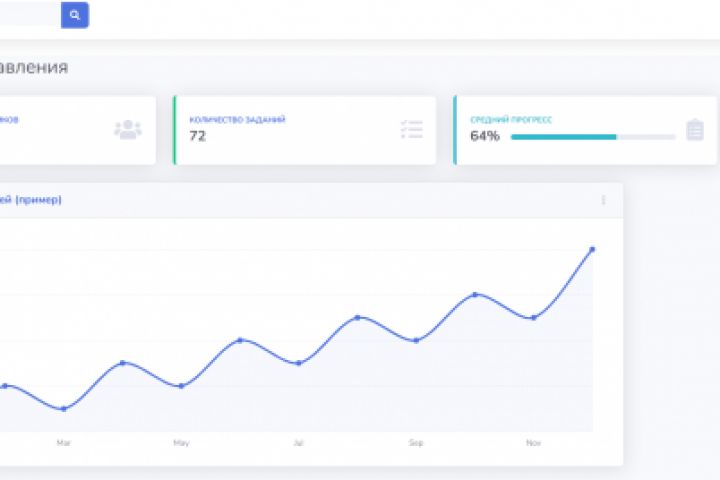
Task: Click the August data point on chart
Action: pyautogui.click(x=357, y=317)
